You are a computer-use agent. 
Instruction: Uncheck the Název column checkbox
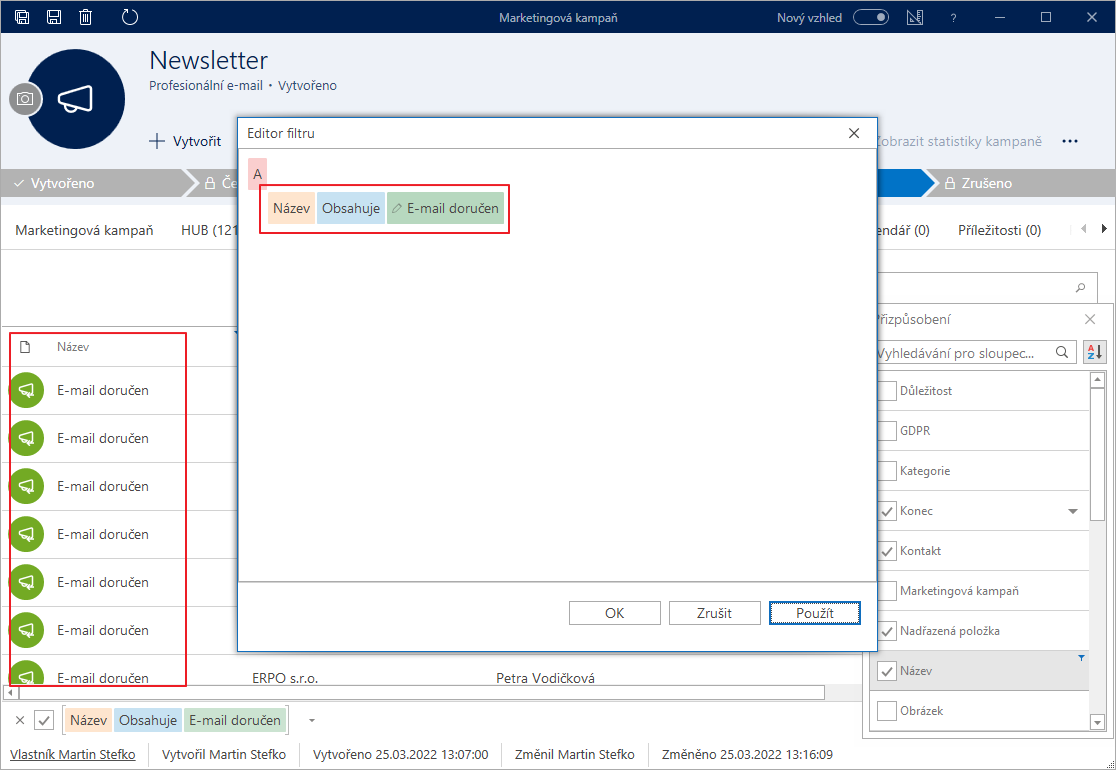coord(887,670)
